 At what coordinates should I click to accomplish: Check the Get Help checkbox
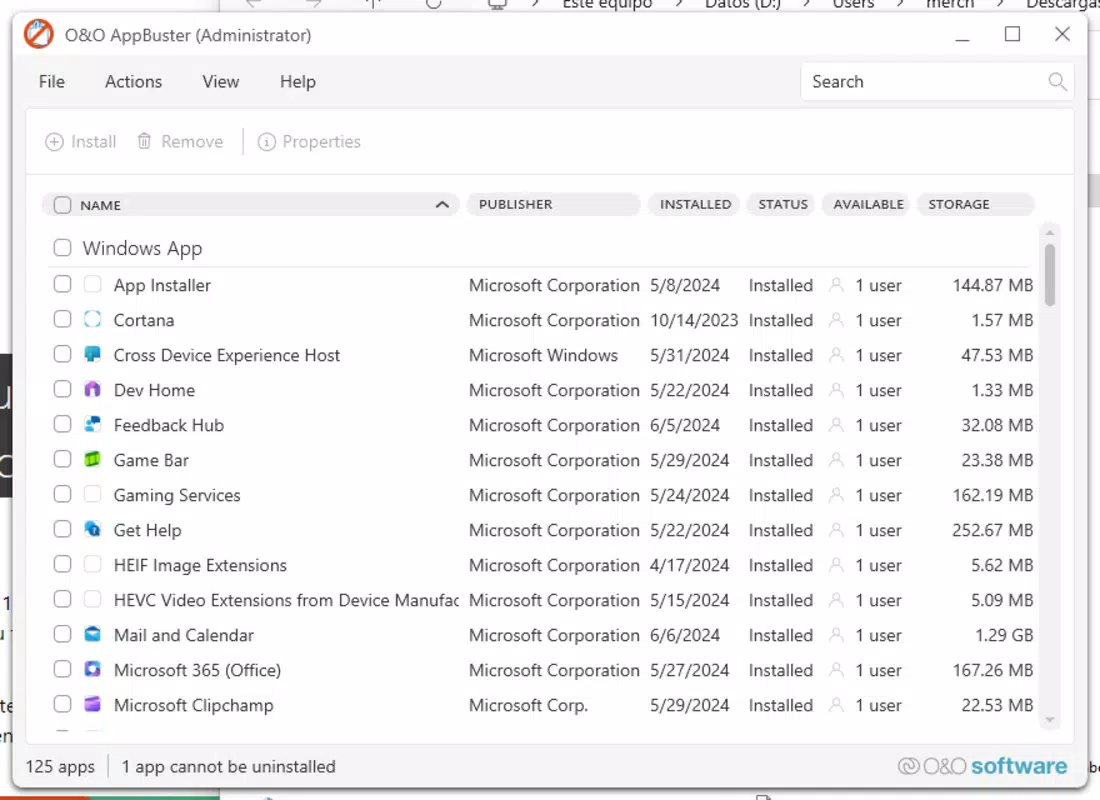click(62, 529)
